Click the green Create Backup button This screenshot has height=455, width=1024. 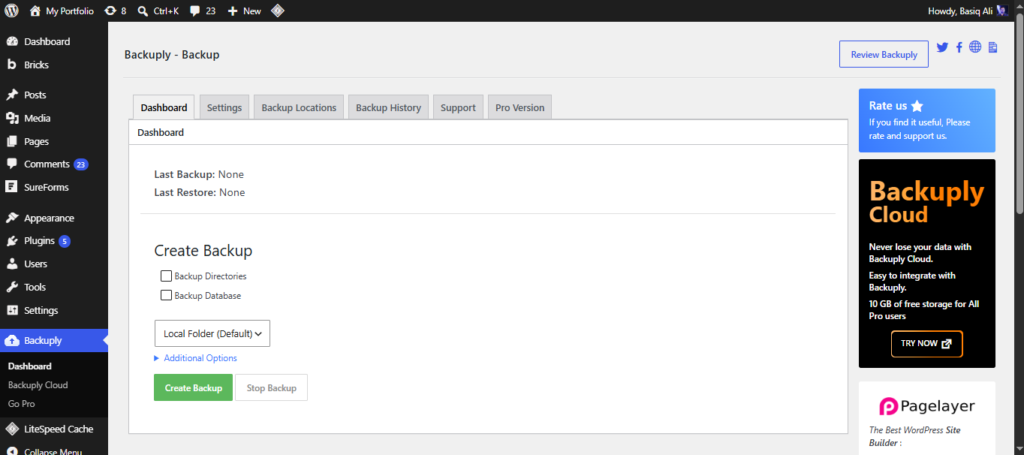pos(193,388)
